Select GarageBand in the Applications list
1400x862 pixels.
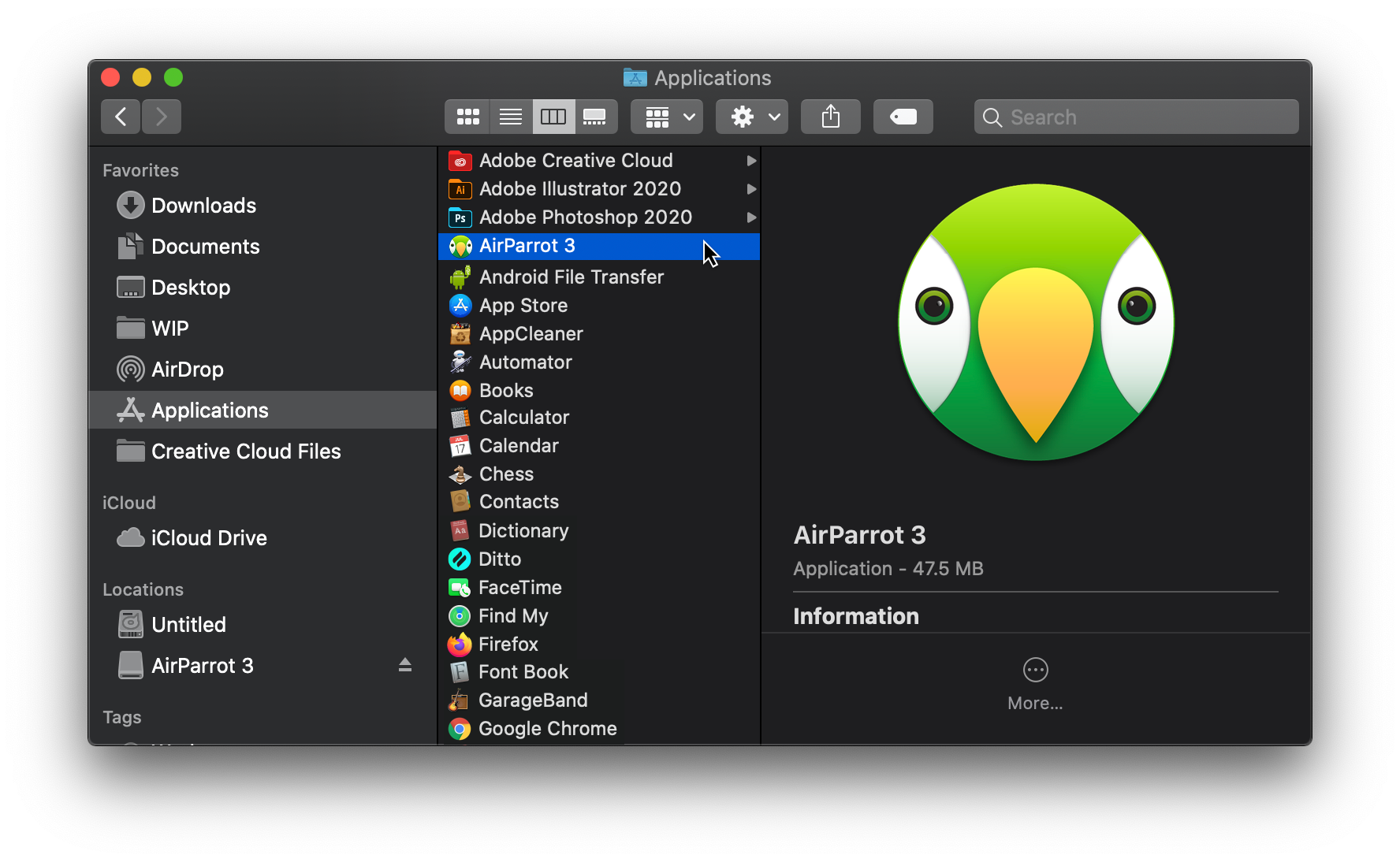533,700
